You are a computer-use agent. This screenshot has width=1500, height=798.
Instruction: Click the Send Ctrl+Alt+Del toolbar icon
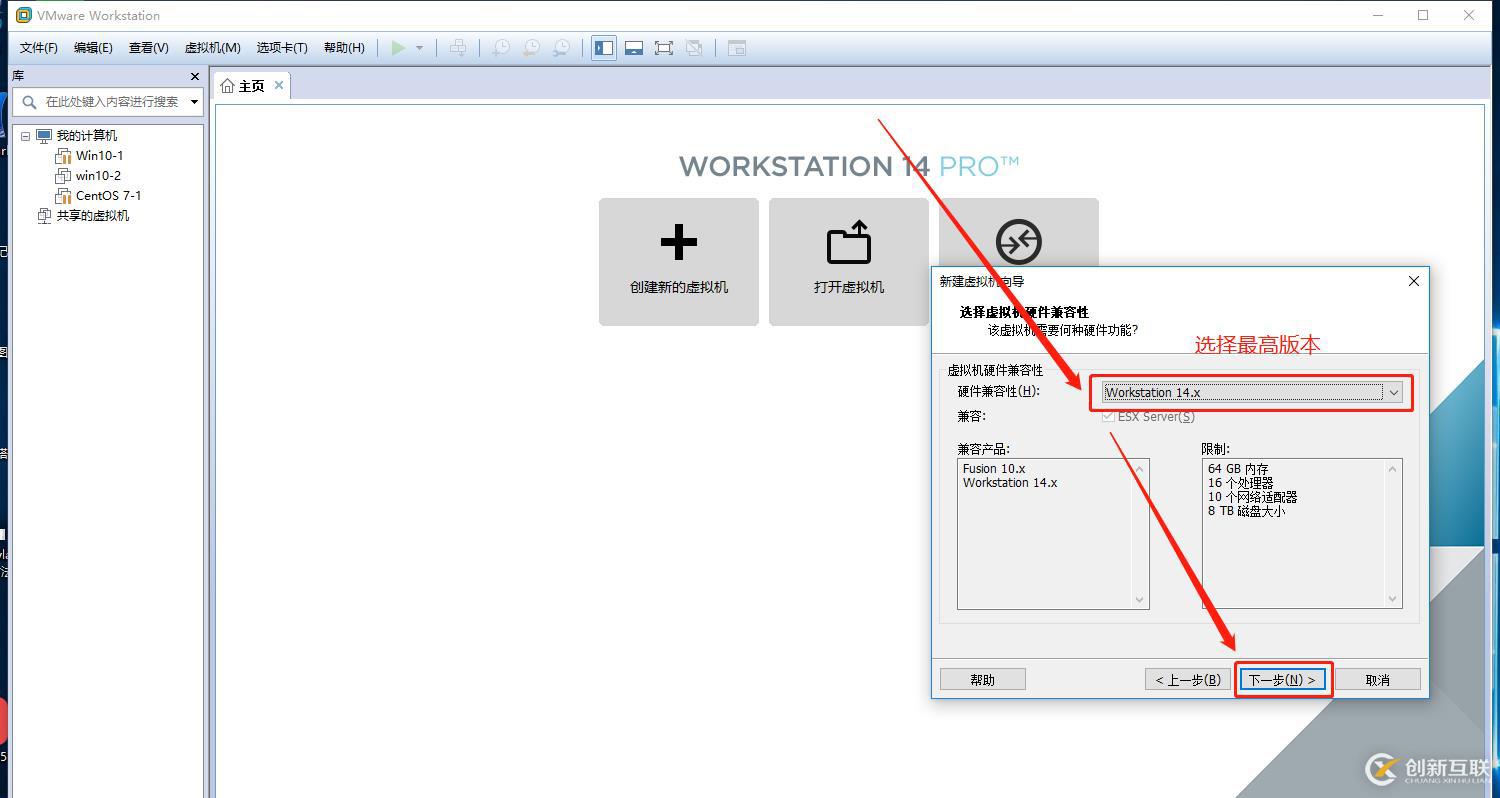[x=457, y=48]
